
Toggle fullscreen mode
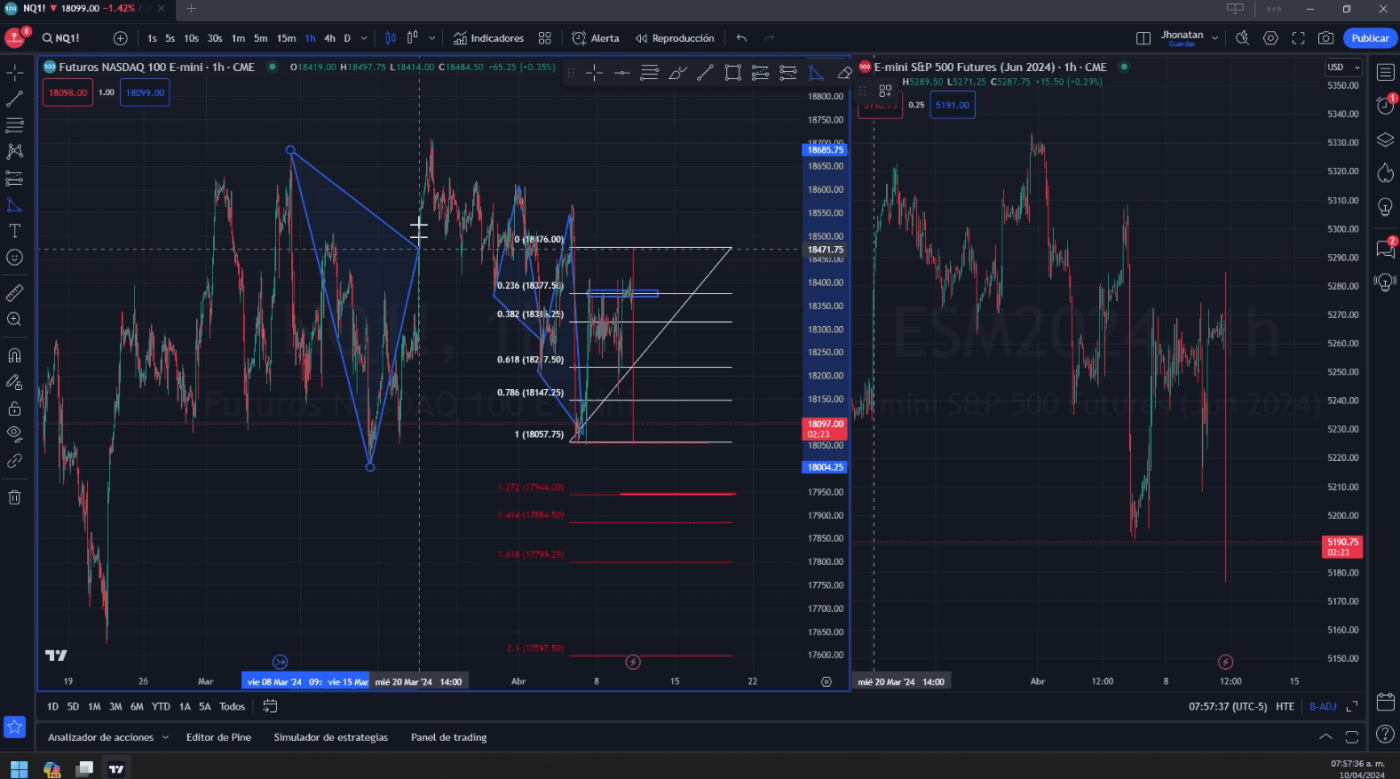1298,38
